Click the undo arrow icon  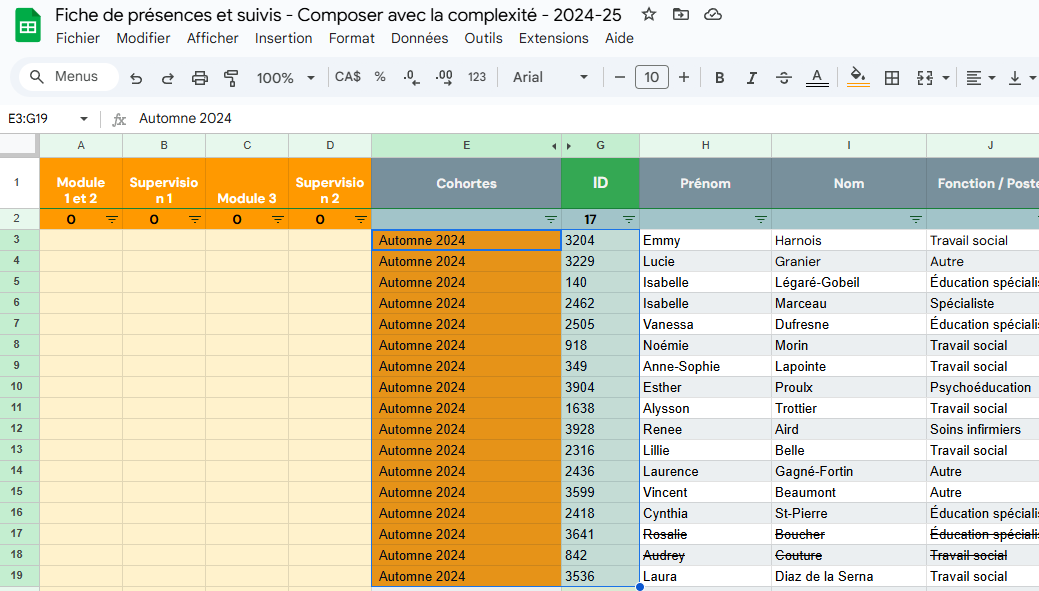pos(136,78)
